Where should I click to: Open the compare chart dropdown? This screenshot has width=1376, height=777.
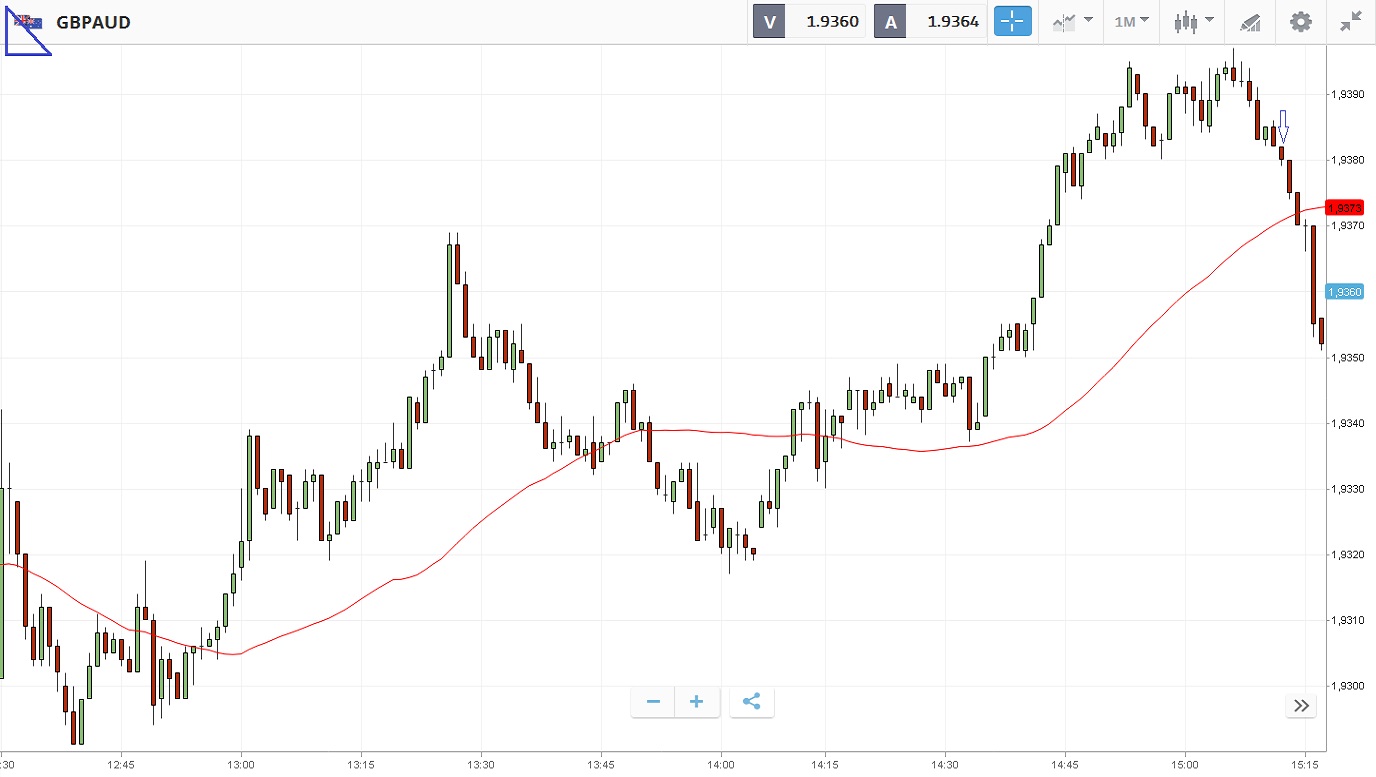[x=1072, y=21]
